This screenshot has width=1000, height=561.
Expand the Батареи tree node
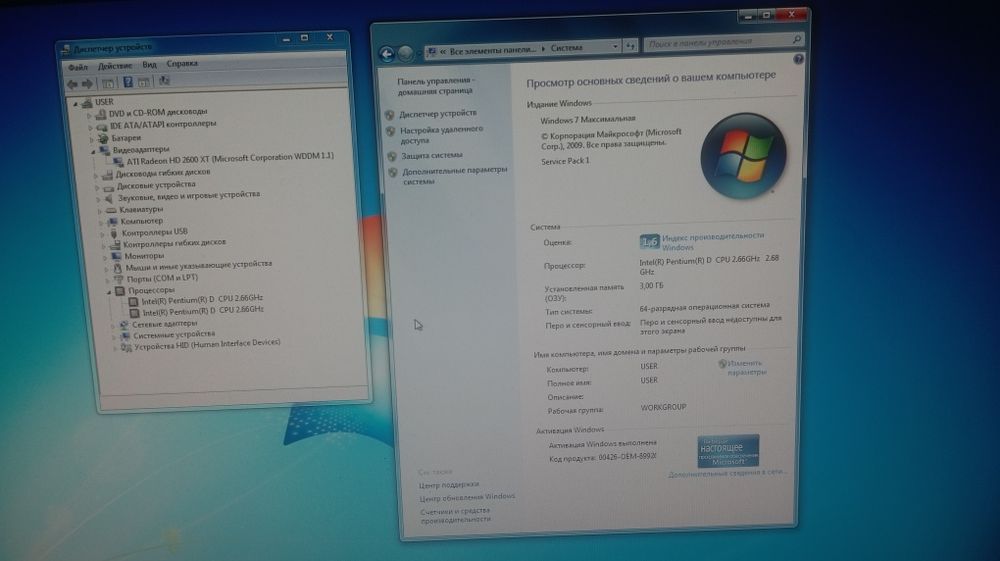92,140
